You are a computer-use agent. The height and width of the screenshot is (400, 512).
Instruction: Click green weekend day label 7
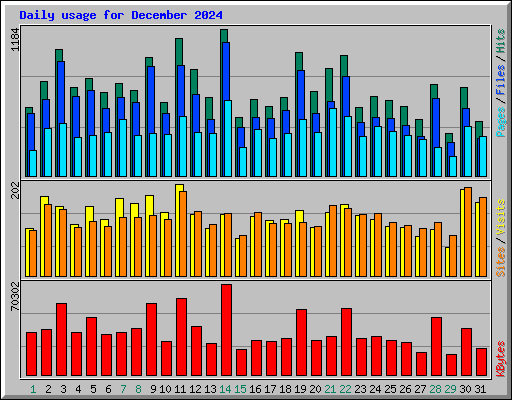[123, 389]
